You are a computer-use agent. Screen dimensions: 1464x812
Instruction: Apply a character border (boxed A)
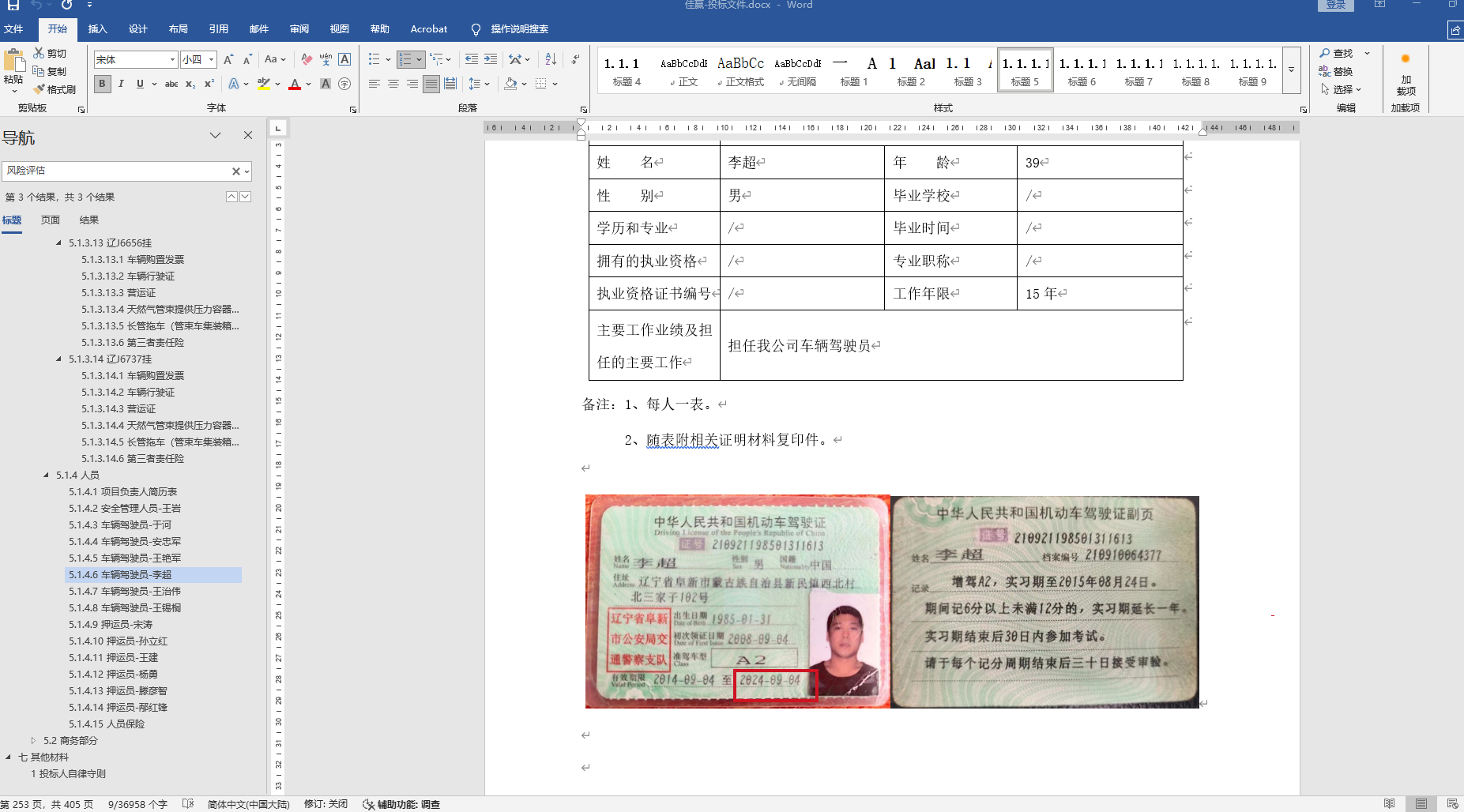tap(344, 59)
